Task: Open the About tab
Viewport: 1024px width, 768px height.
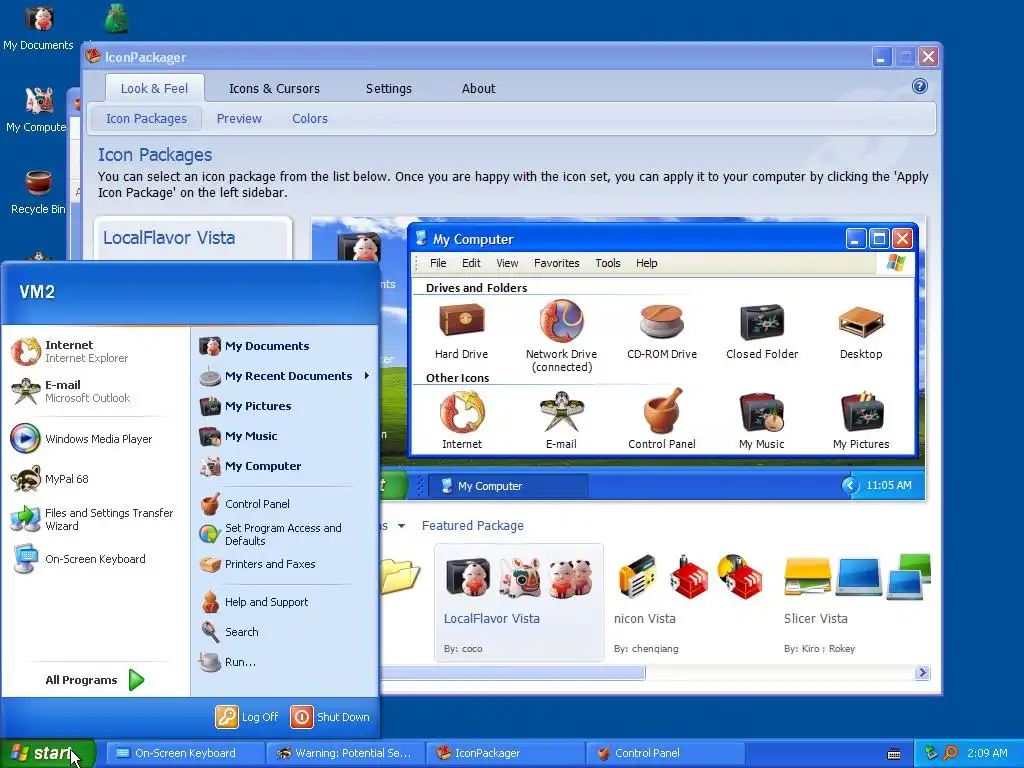Action: point(478,88)
